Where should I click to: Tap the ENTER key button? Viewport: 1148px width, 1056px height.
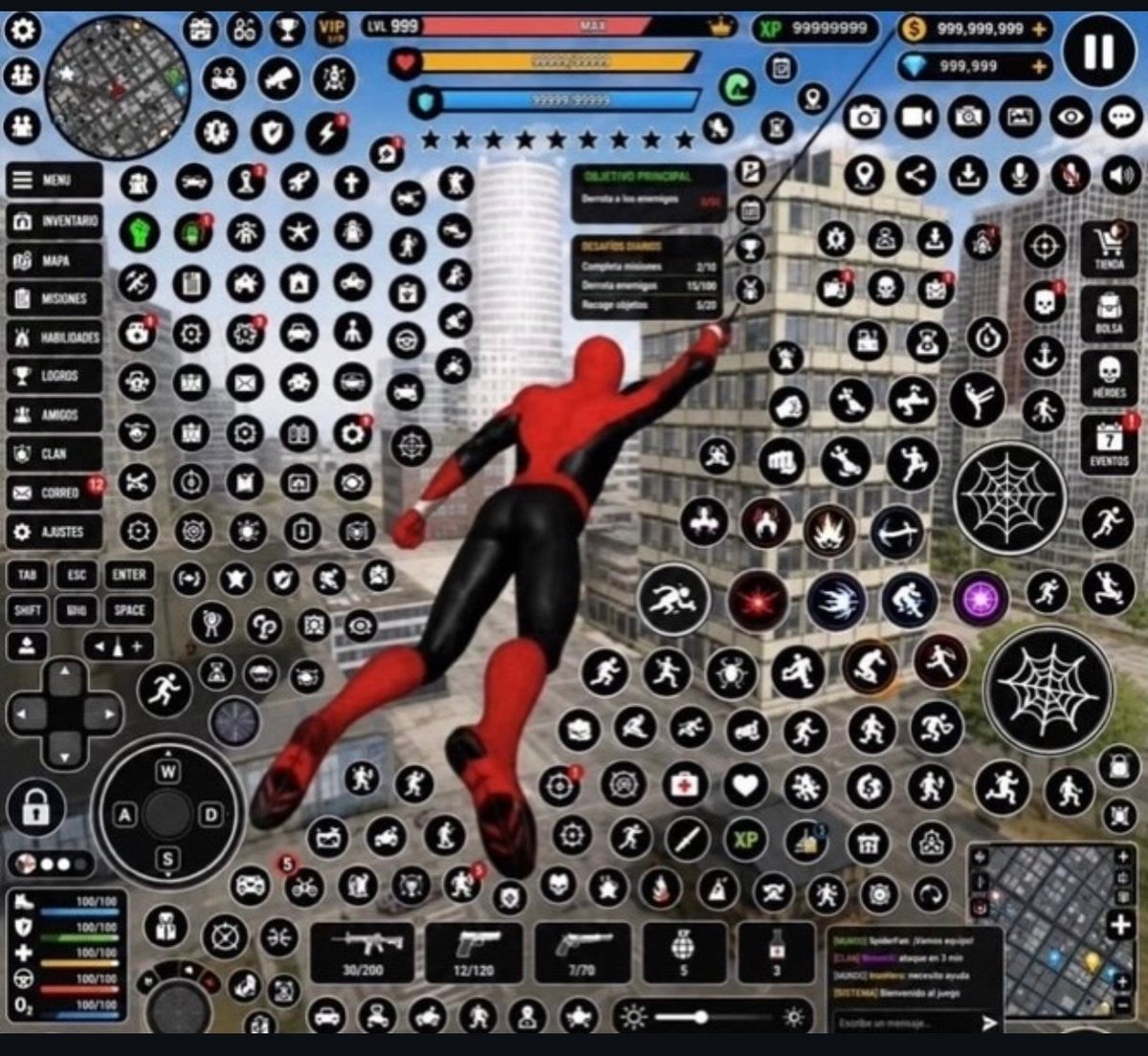pyautogui.click(x=128, y=575)
